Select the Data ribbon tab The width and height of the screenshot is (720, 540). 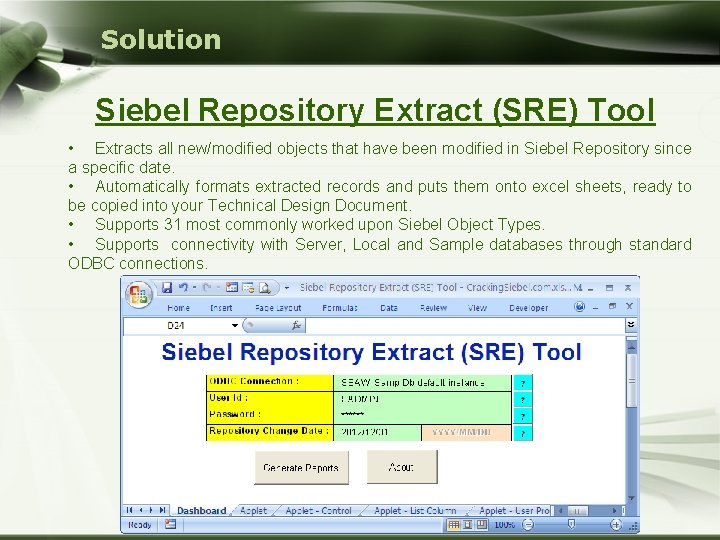(x=388, y=308)
